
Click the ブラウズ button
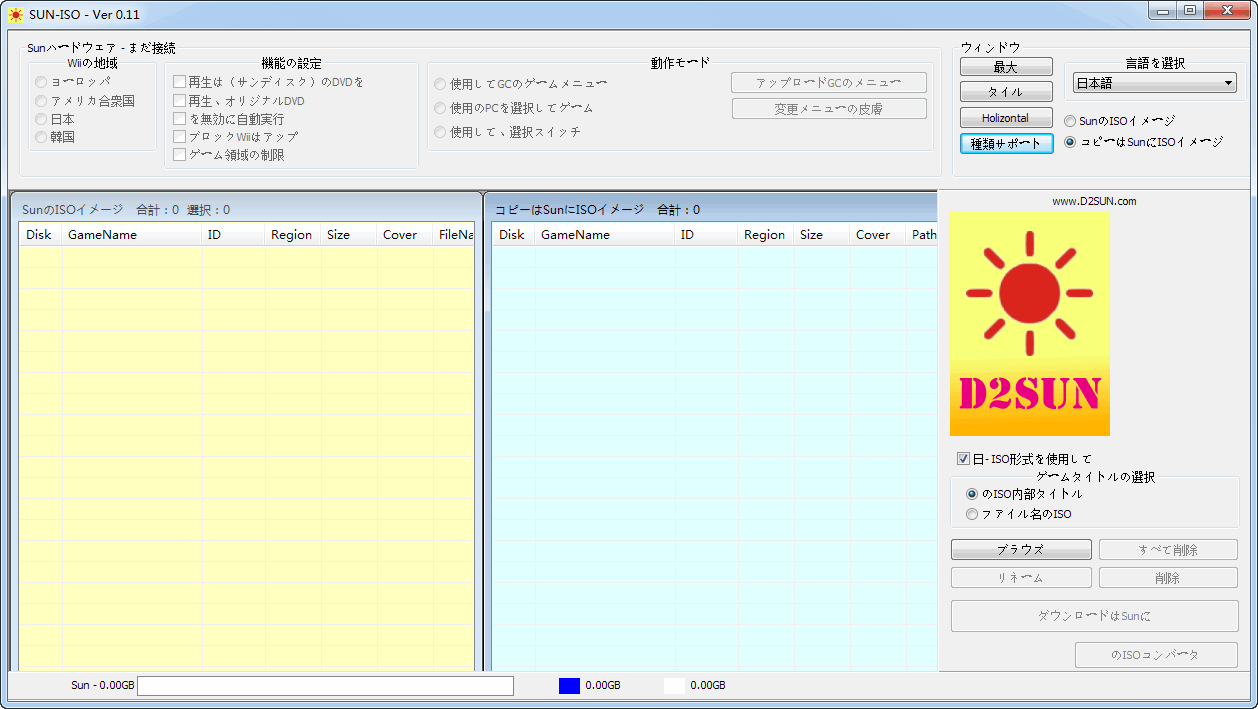(x=1021, y=550)
